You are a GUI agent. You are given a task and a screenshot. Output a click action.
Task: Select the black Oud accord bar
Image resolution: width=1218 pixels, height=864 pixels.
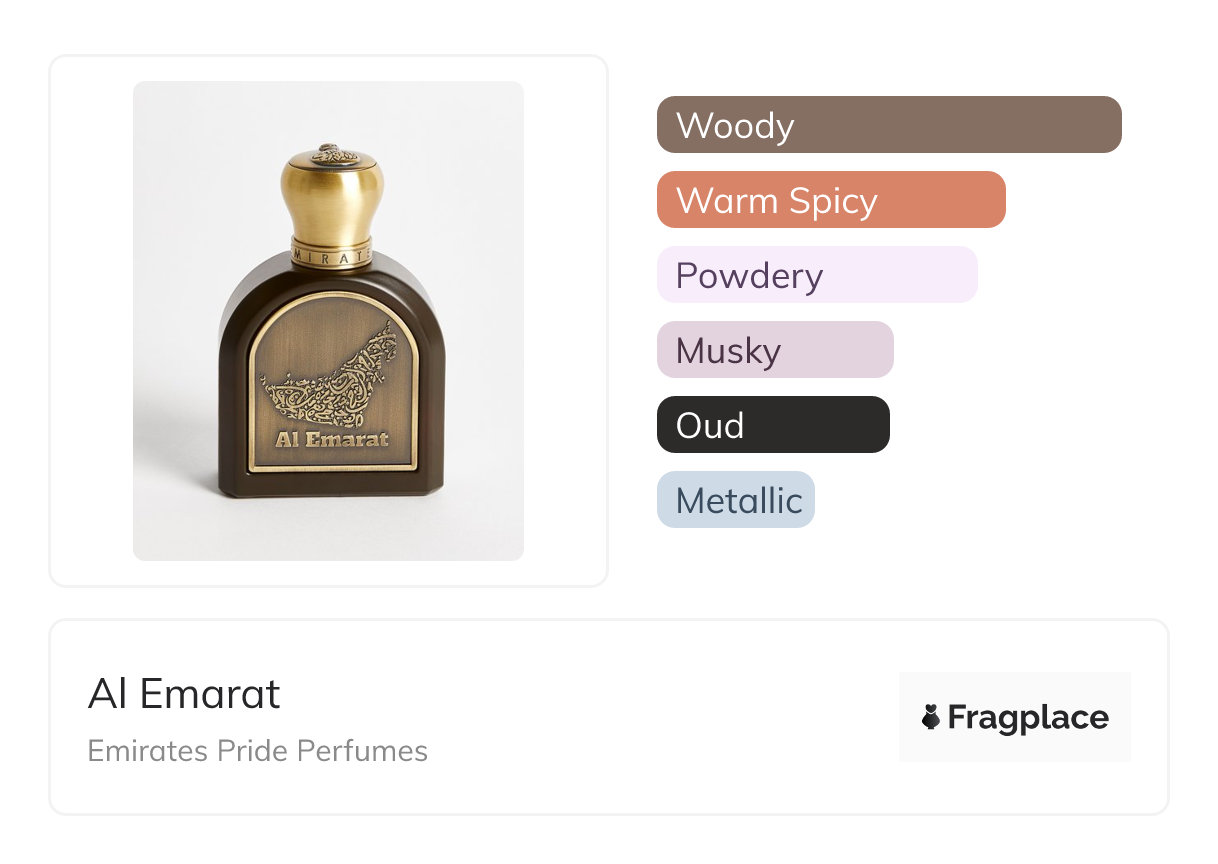tap(772, 425)
